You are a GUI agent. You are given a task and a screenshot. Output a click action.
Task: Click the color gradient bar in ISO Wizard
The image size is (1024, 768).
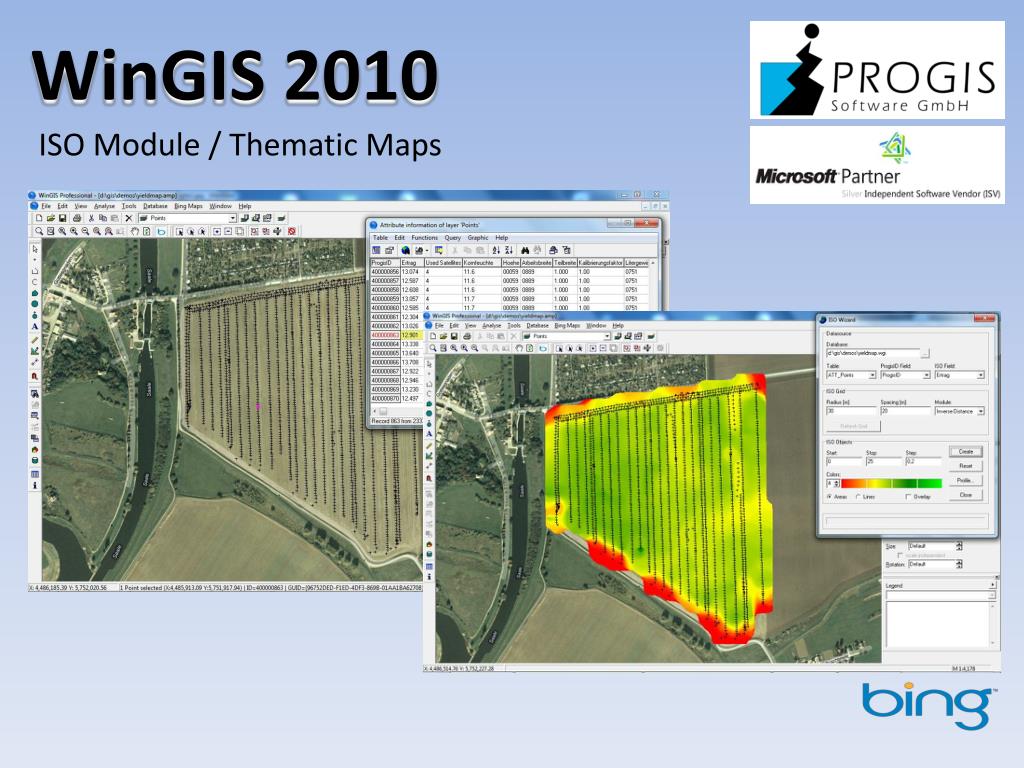(x=891, y=483)
